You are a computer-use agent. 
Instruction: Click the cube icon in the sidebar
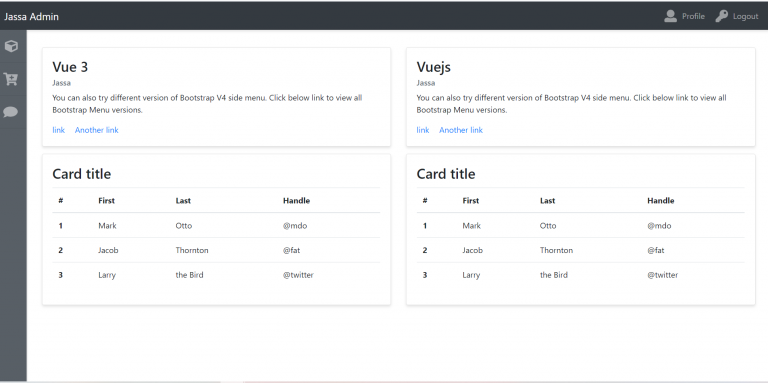(x=11, y=46)
